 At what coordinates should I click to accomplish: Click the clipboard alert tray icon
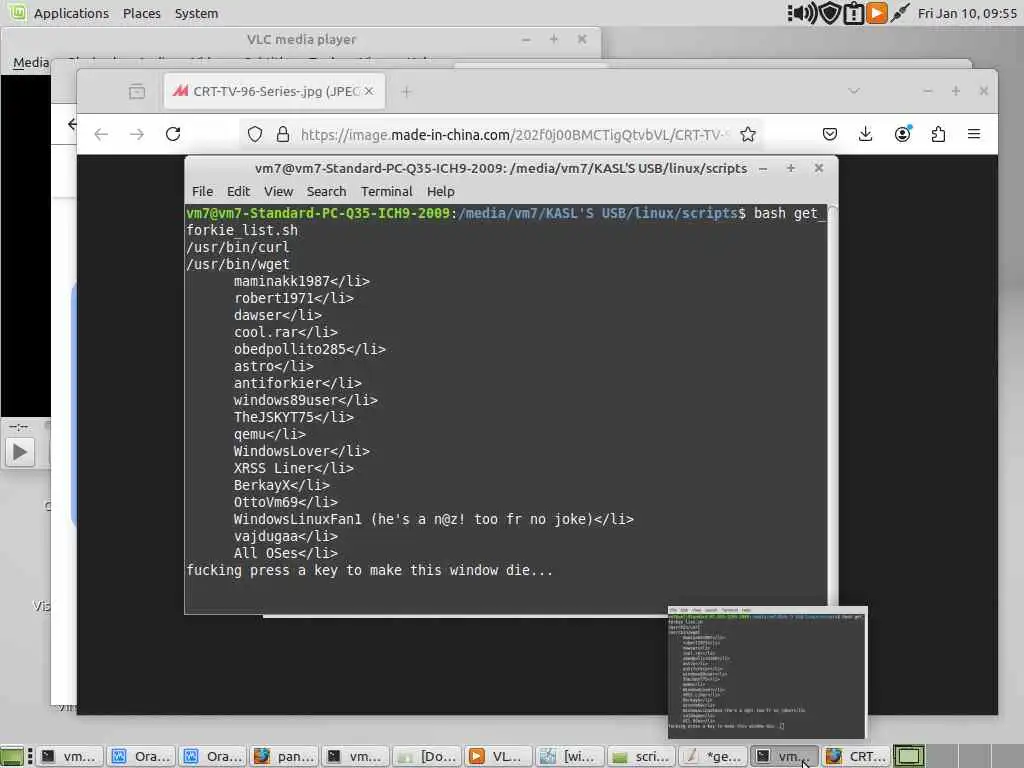coord(853,13)
